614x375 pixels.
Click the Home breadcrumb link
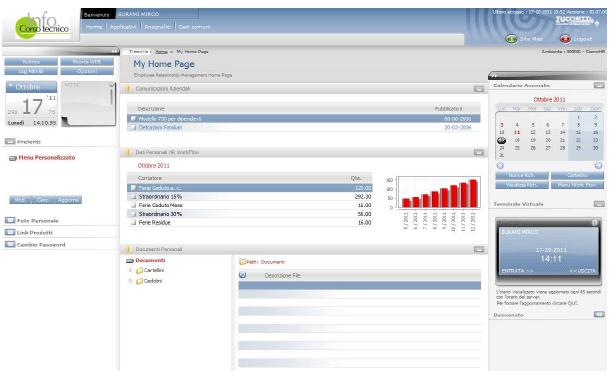click(x=162, y=52)
